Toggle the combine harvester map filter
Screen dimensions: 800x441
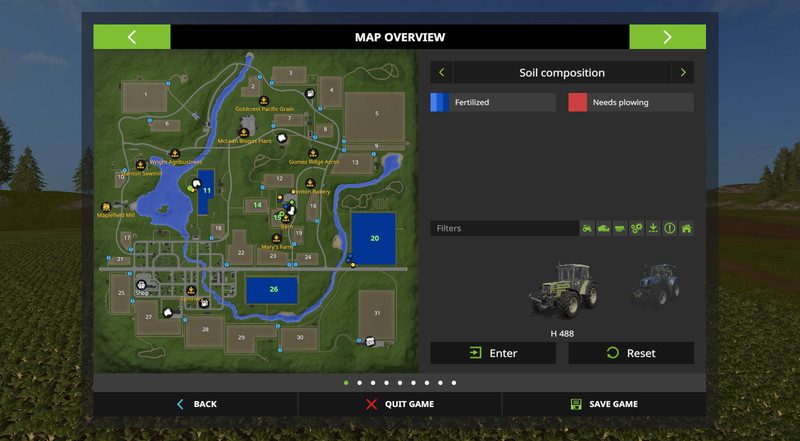(603, 228)
